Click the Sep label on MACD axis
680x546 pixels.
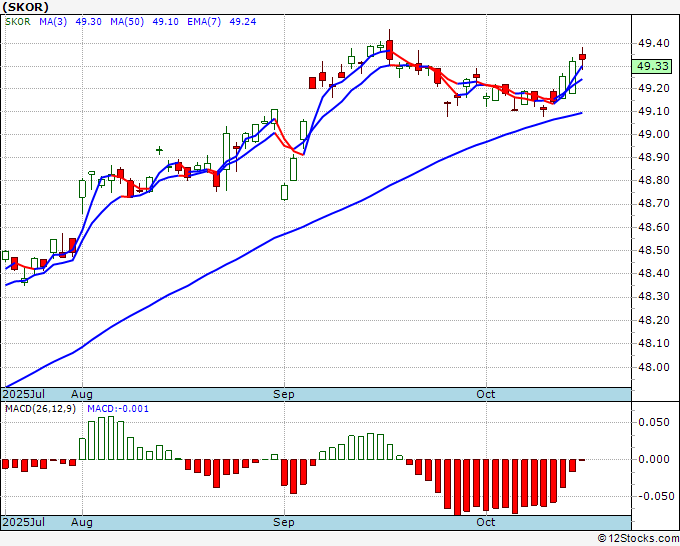tap(284, 522)
